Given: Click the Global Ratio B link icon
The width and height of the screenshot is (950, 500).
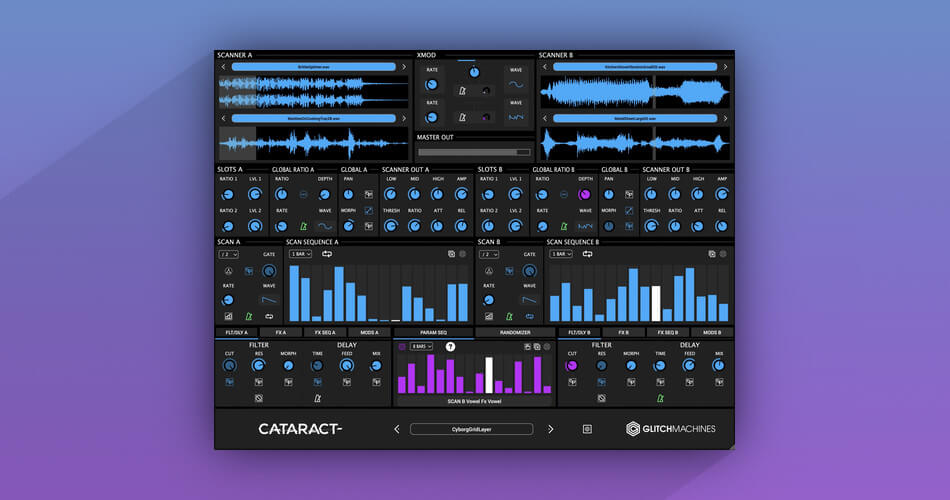Looking at the screenshot, I should (x=564, y=195).
